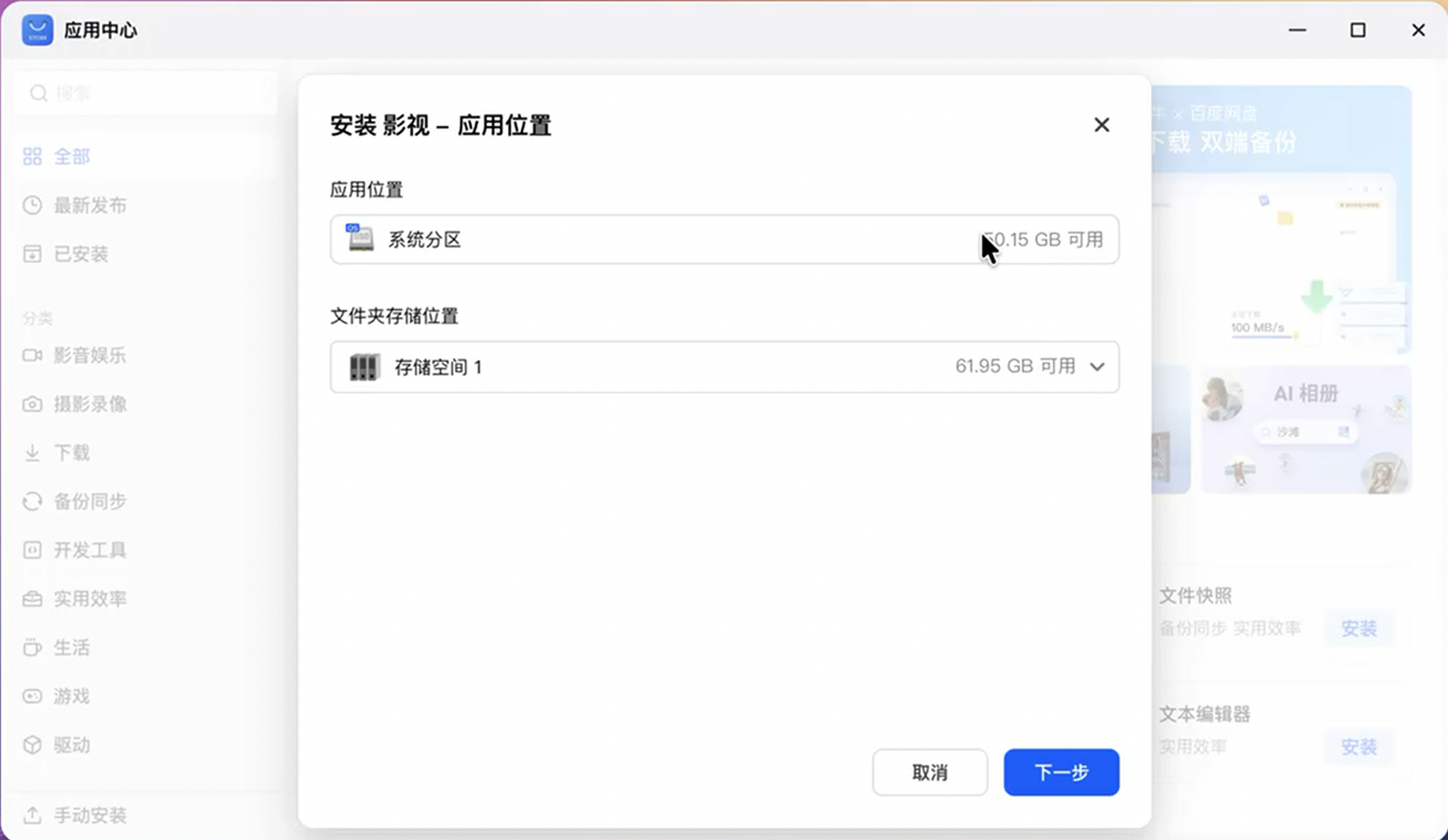This screenshot has width=1448, height=840.
Task: Click the 最新发布 clock icon
Action: 32,205
